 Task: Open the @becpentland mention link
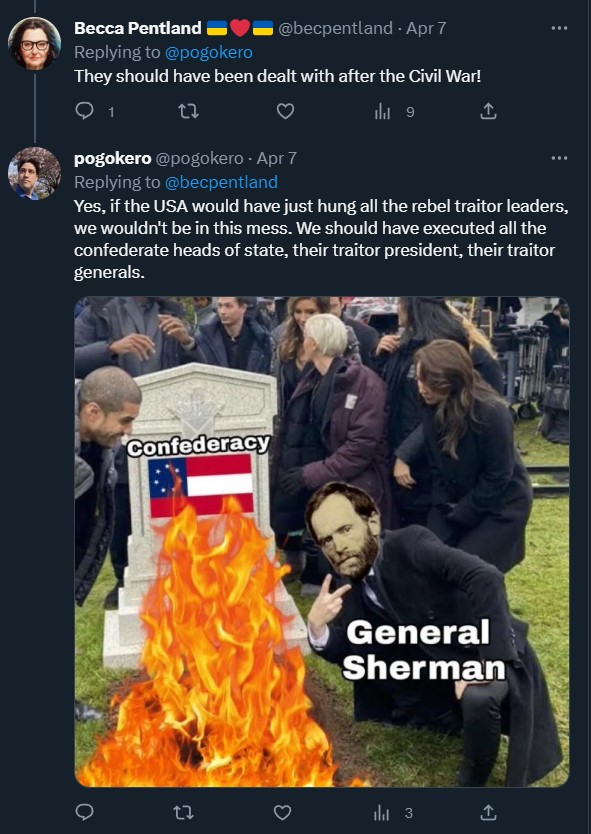[221, 182]
